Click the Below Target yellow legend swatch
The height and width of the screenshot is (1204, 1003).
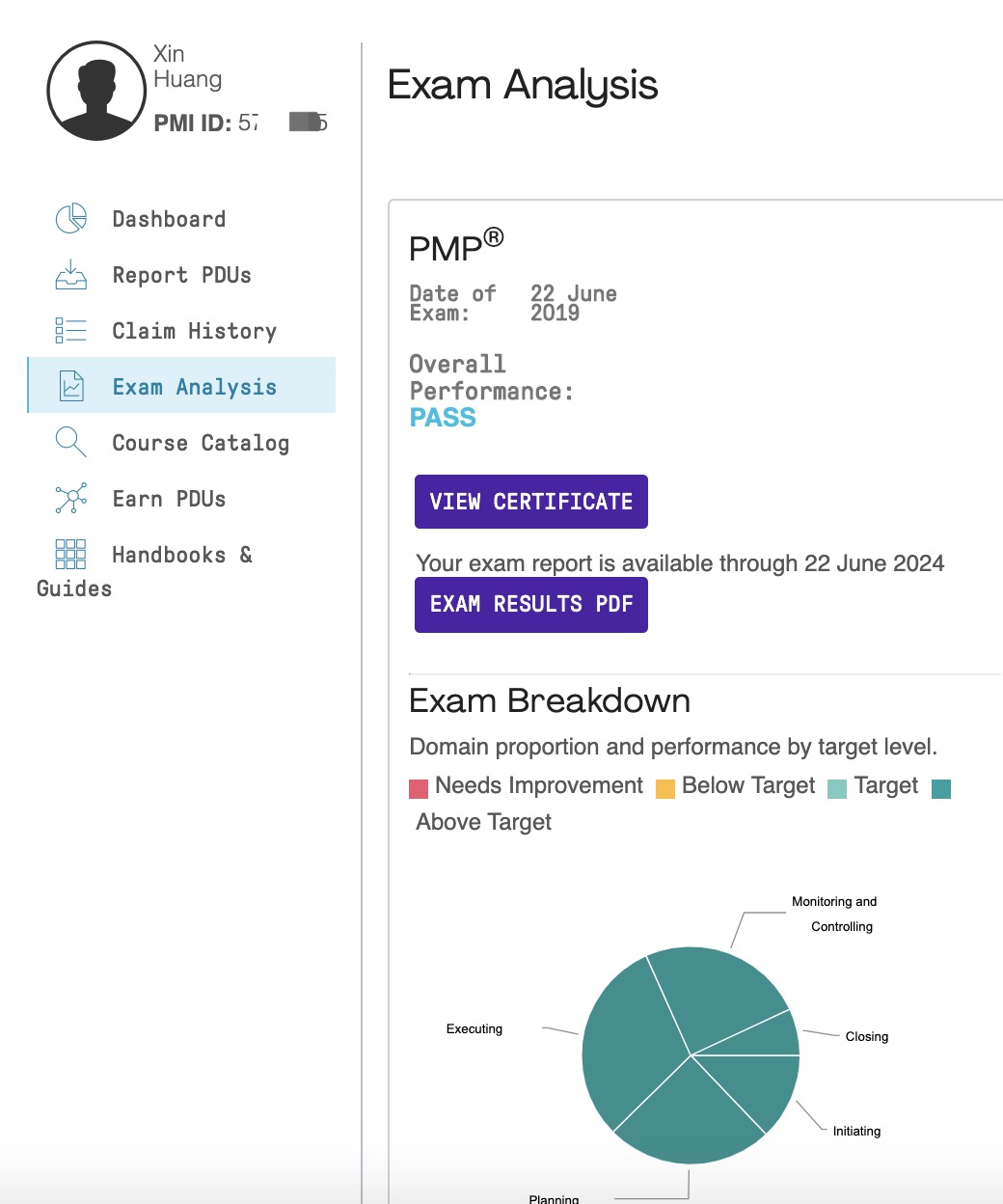pos(665,789)
